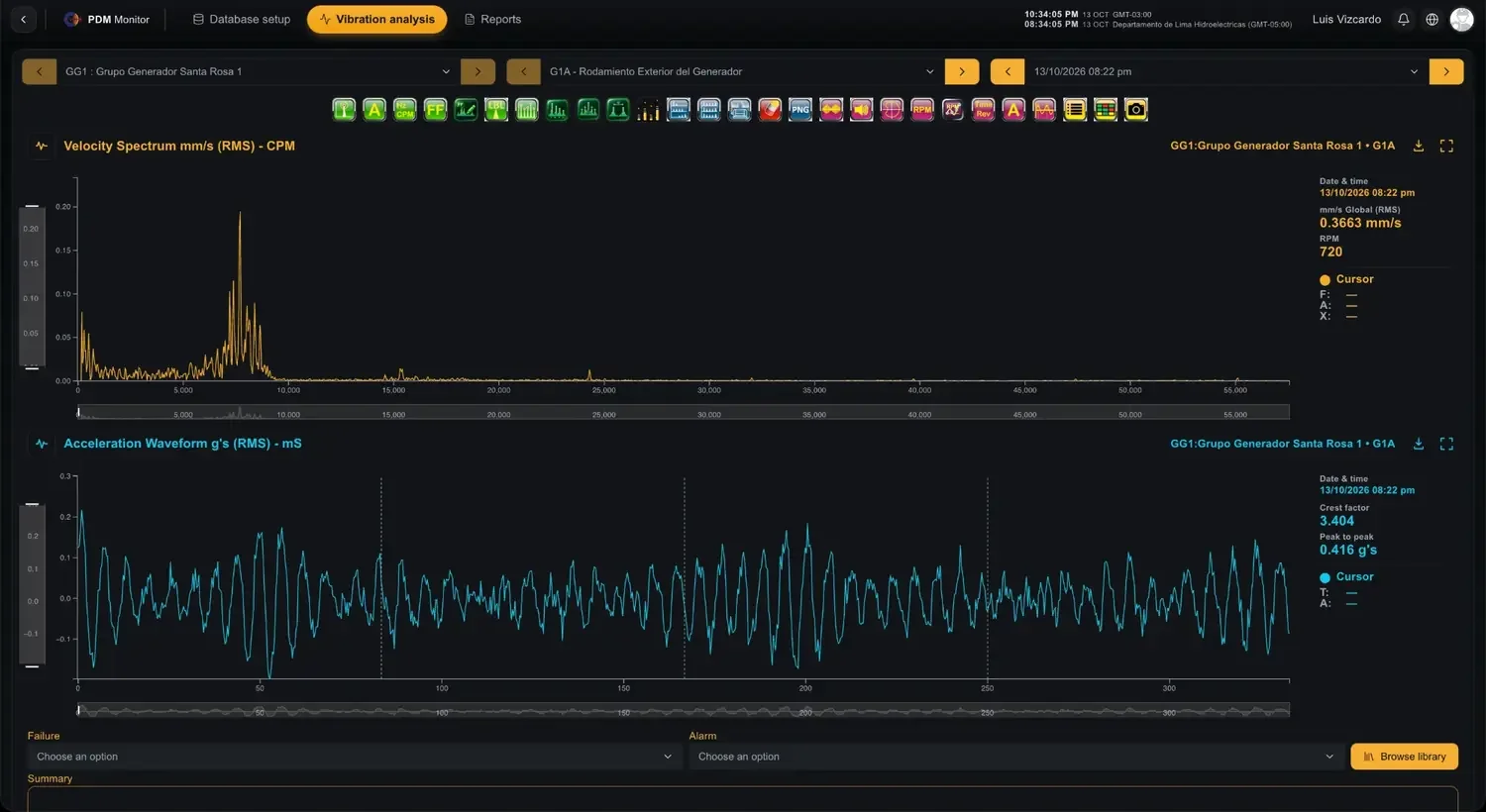Click the red-green color table icon
1486x812 pixels.
pyautogui.click(x=1106, y=110)
